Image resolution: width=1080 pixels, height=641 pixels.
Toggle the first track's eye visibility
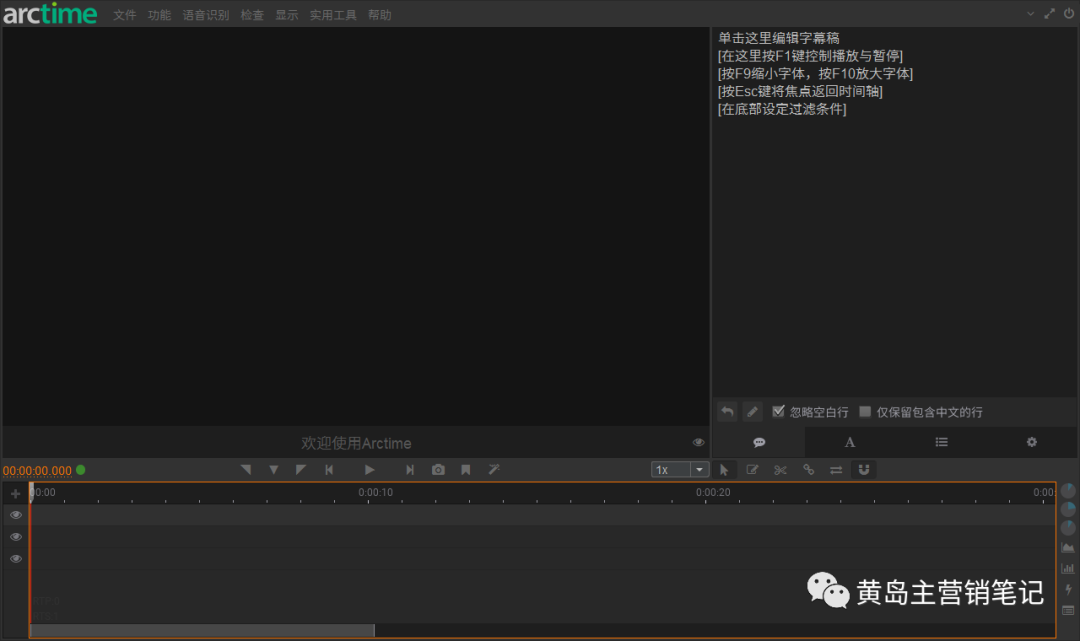[15, 515]
